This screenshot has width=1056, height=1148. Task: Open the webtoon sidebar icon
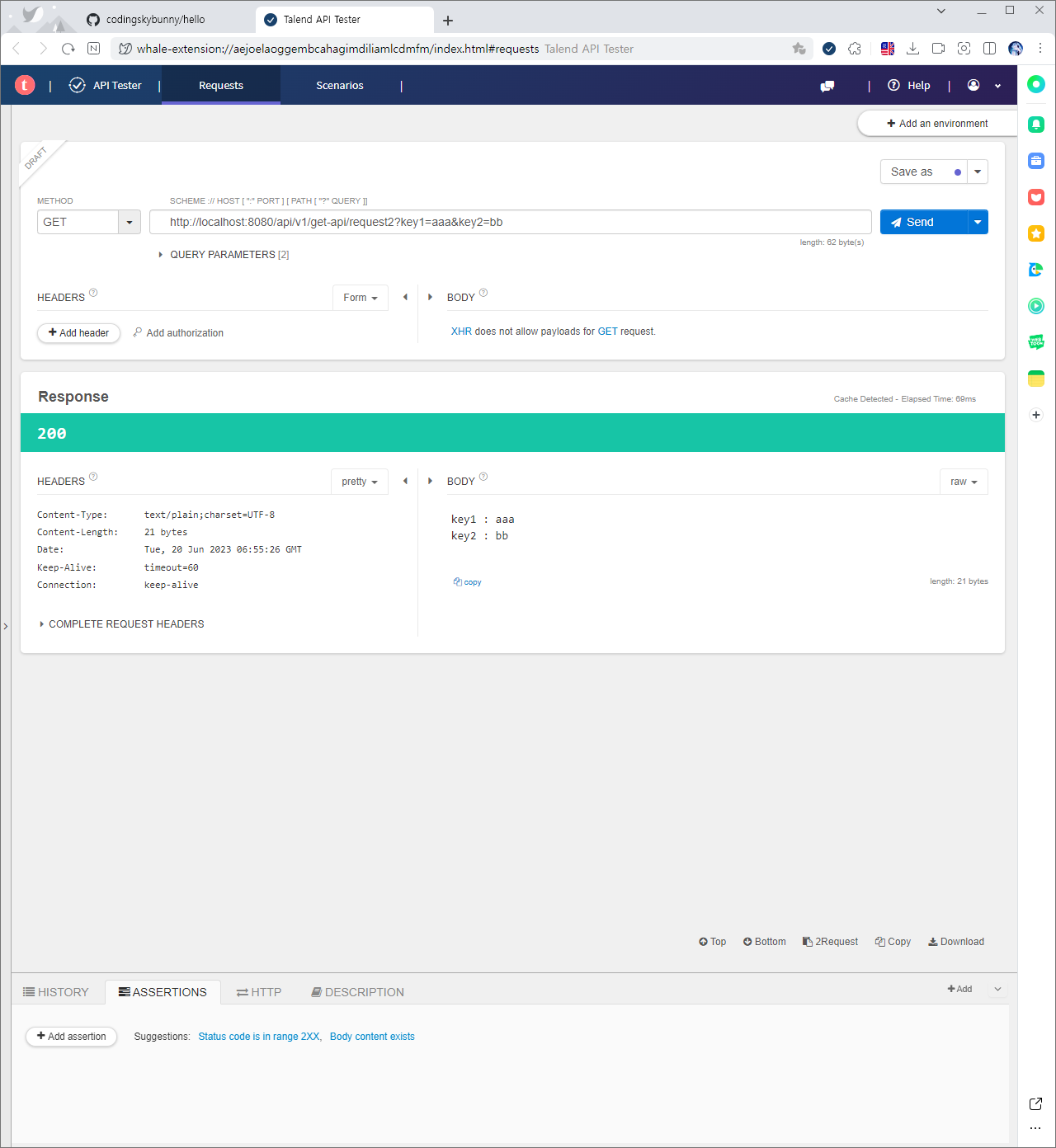pos(1036,342)
